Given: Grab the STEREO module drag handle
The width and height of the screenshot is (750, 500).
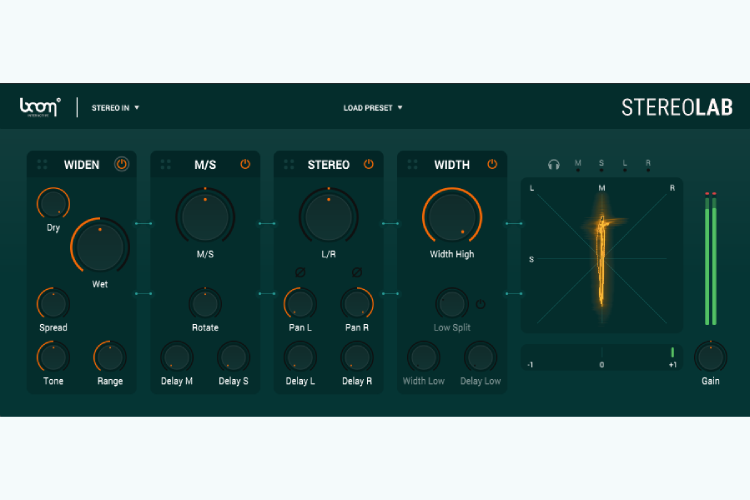Looking at the screenshot, I should coord(289,165).
